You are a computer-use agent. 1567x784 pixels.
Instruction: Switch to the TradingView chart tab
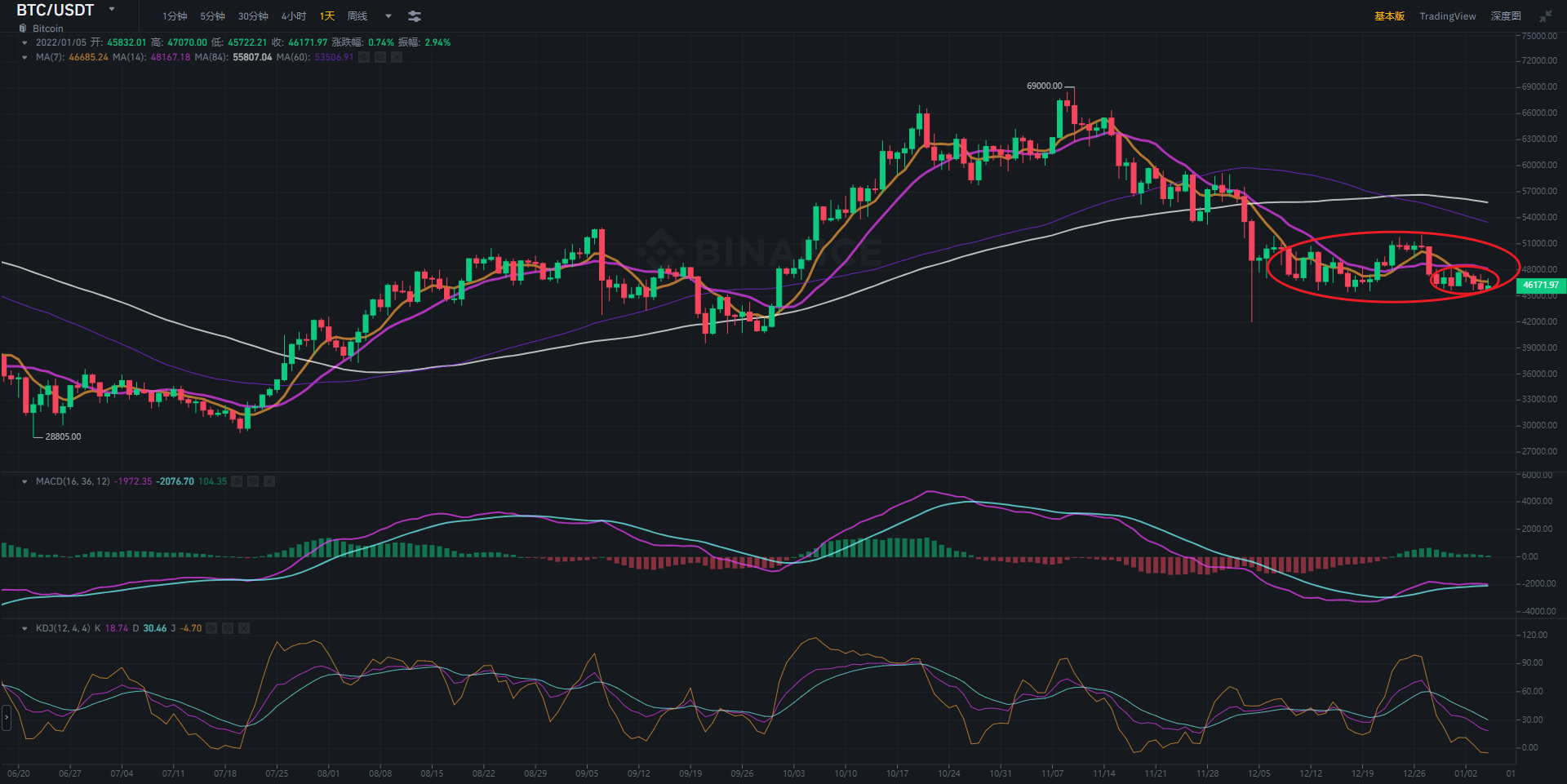click(x=1447, y=16)
